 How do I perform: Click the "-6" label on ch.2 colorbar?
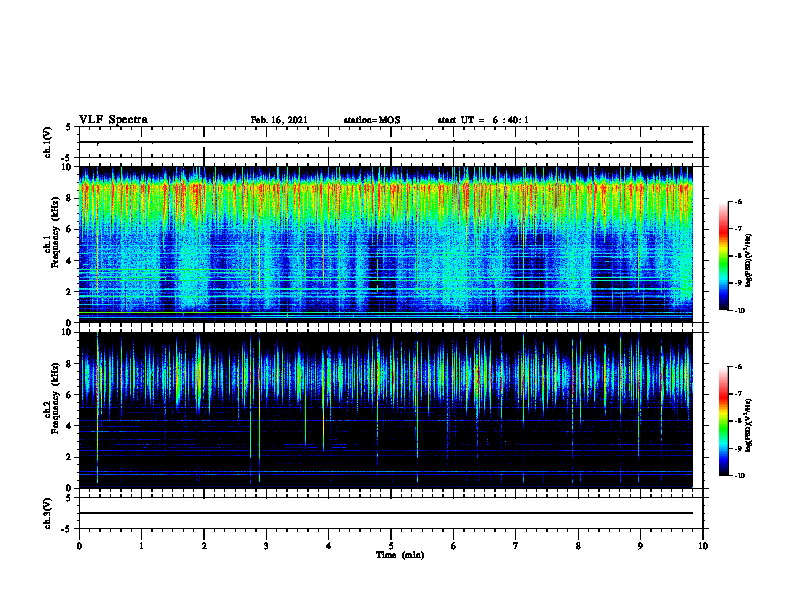(738, 367)
